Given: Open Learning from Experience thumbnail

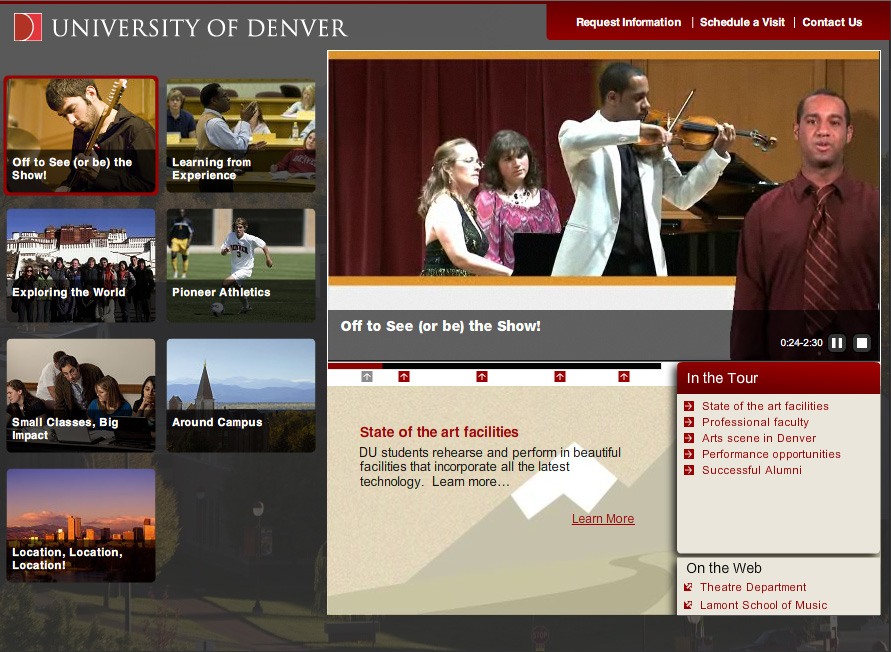Looking at the screenshot, I should (241, 136).
